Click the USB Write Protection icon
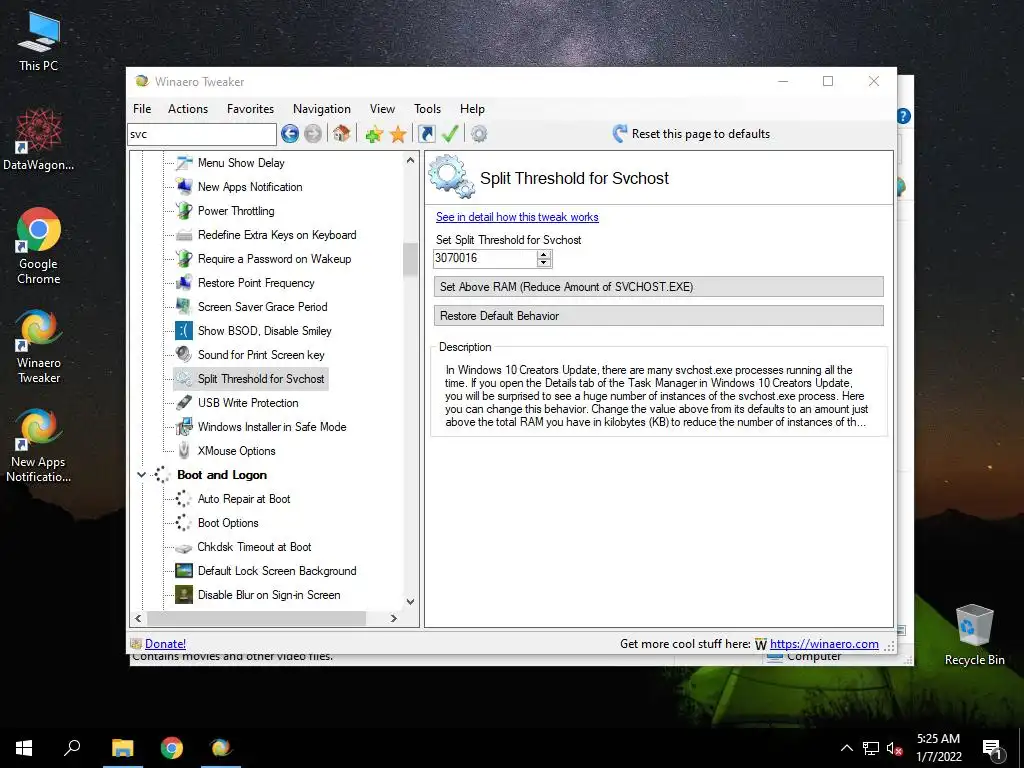This screenshot has height=768, width=1024. (184, 403)
